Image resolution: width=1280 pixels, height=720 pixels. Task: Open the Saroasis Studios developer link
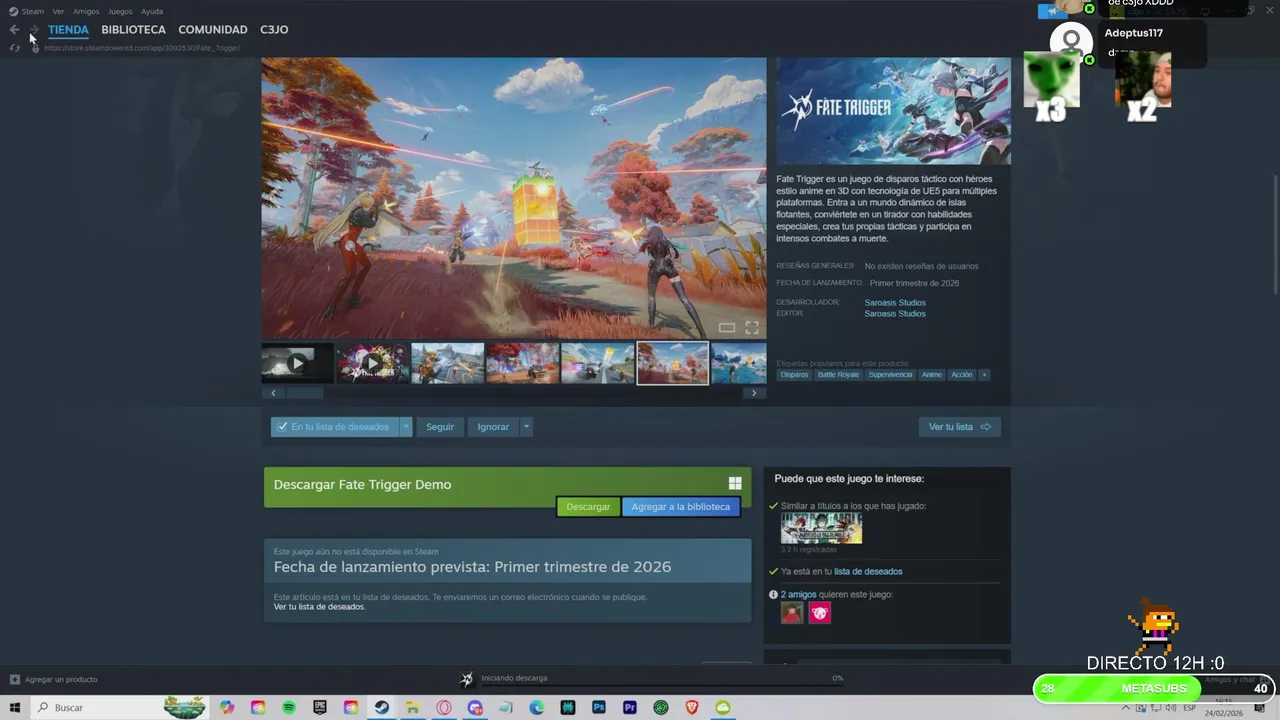point(895,303)
